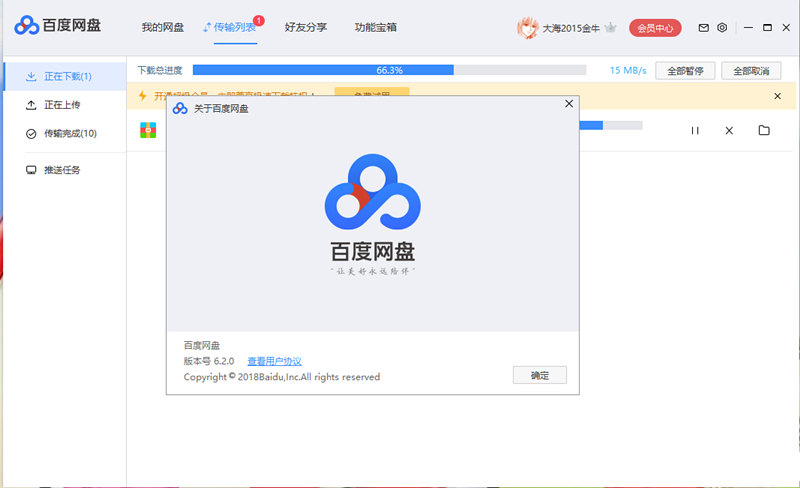The width and height of the screenshot is (800, 488).
Task: Click the small logo in dialog title
Action: [x=180, y=108]
